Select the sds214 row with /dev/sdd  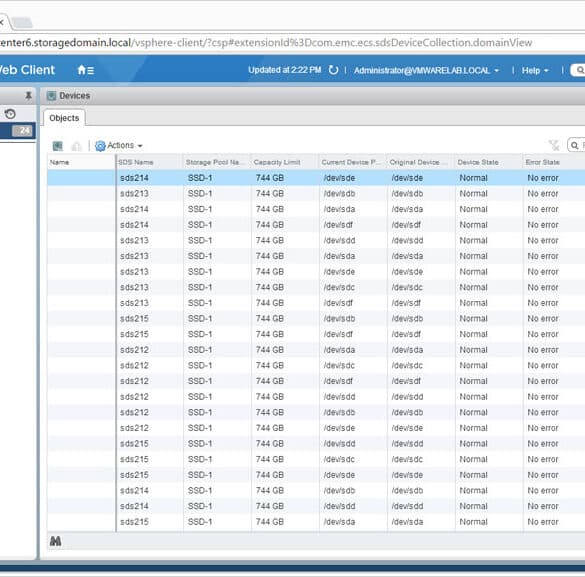(316, 507)
